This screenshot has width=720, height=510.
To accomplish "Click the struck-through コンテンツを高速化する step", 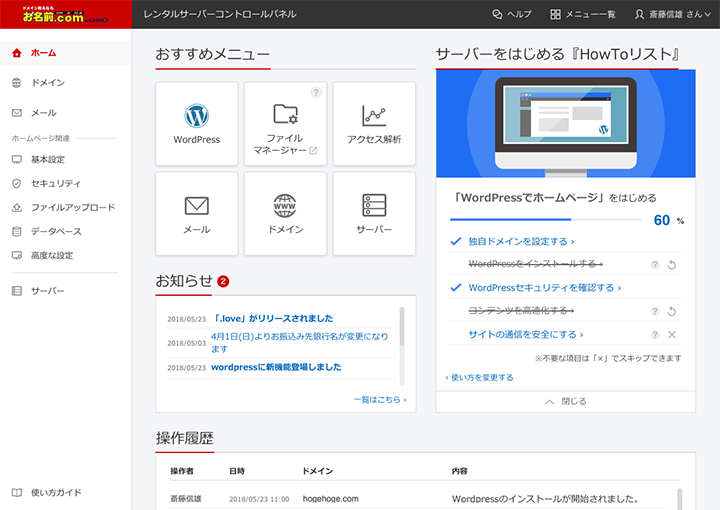I will click(x=521, y=311).
